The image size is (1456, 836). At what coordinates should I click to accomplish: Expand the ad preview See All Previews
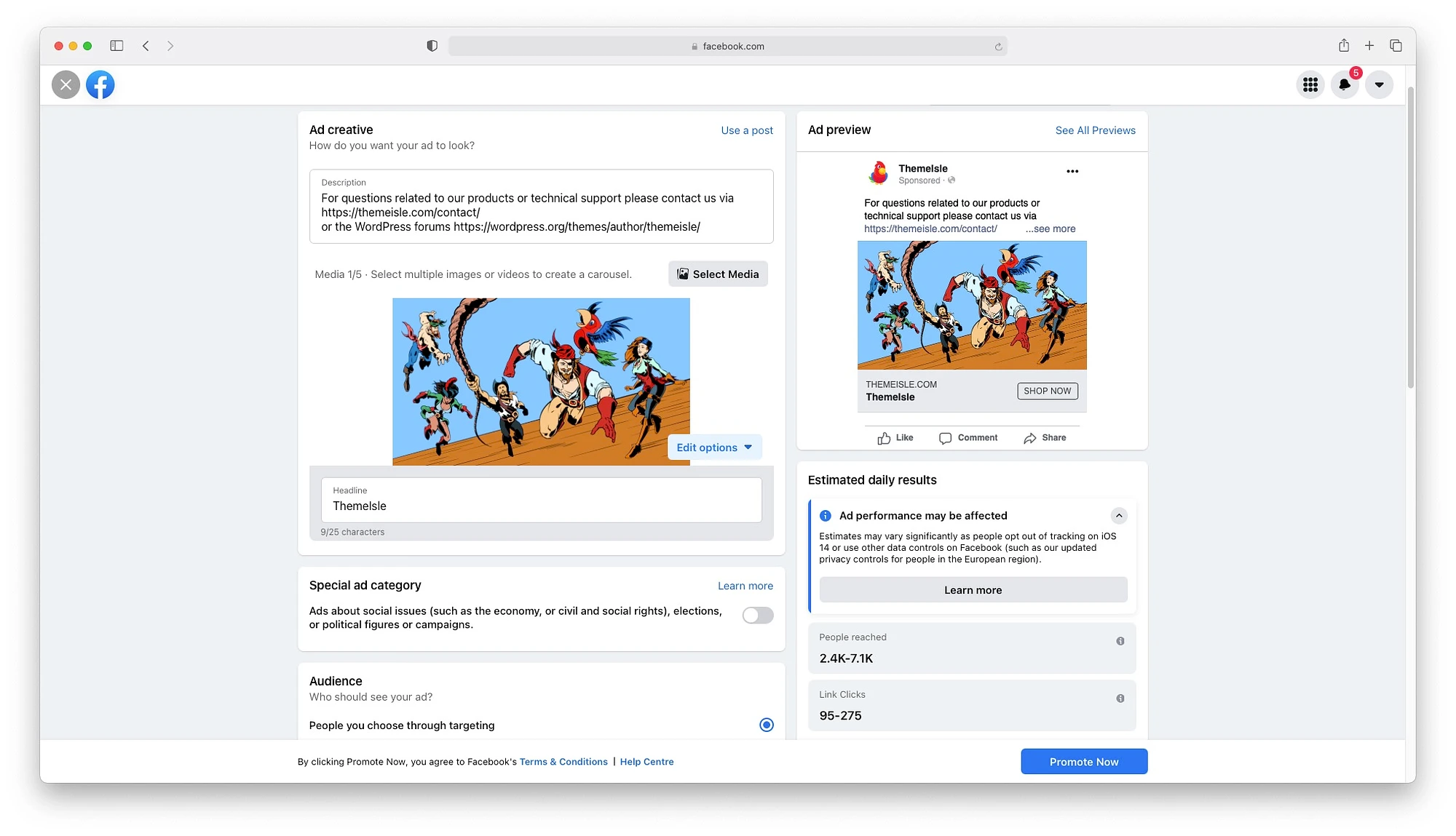(1096, 130)
